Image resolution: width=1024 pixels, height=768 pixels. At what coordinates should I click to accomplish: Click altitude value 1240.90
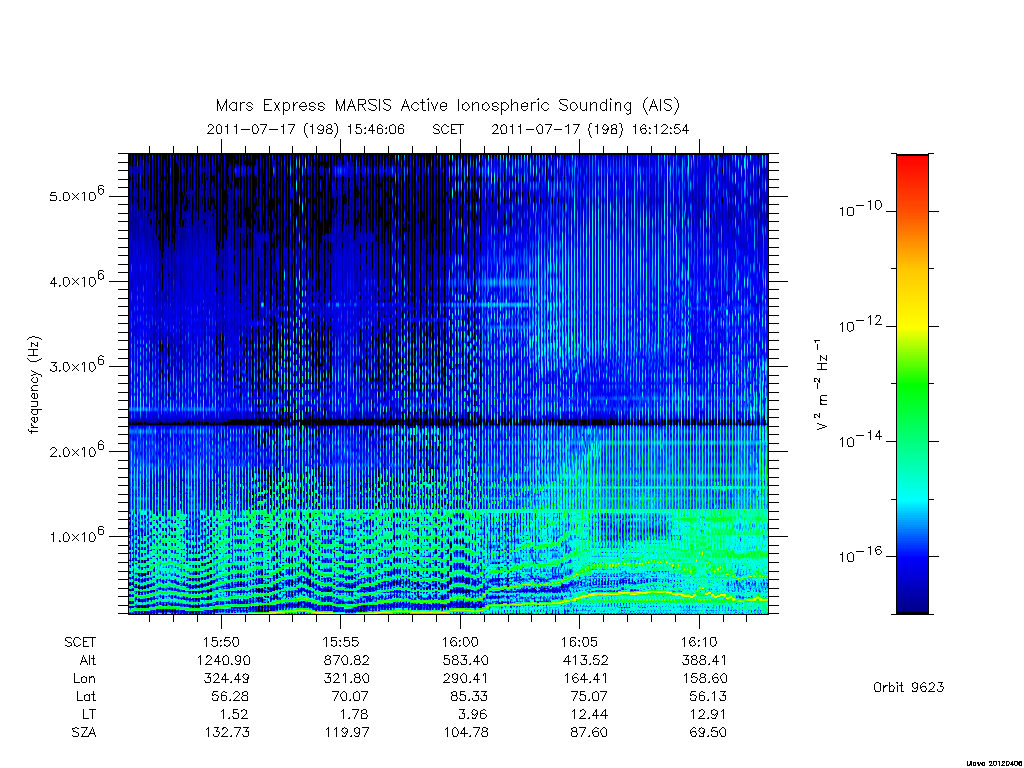(x=223, y=660)
